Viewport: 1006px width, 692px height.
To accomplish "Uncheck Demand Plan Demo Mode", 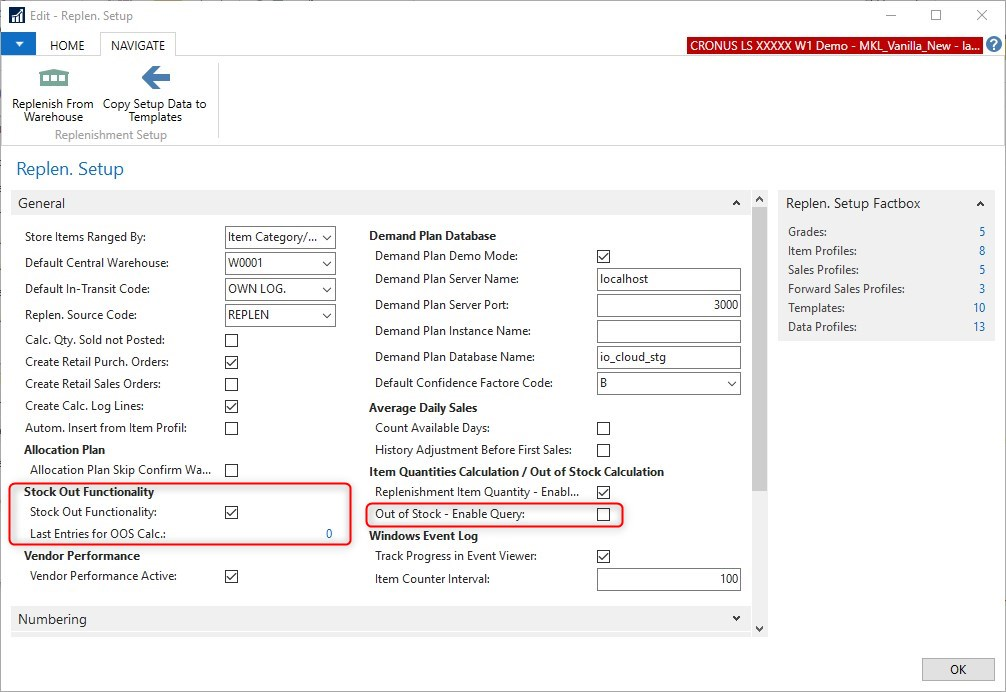I will [603, 257].
